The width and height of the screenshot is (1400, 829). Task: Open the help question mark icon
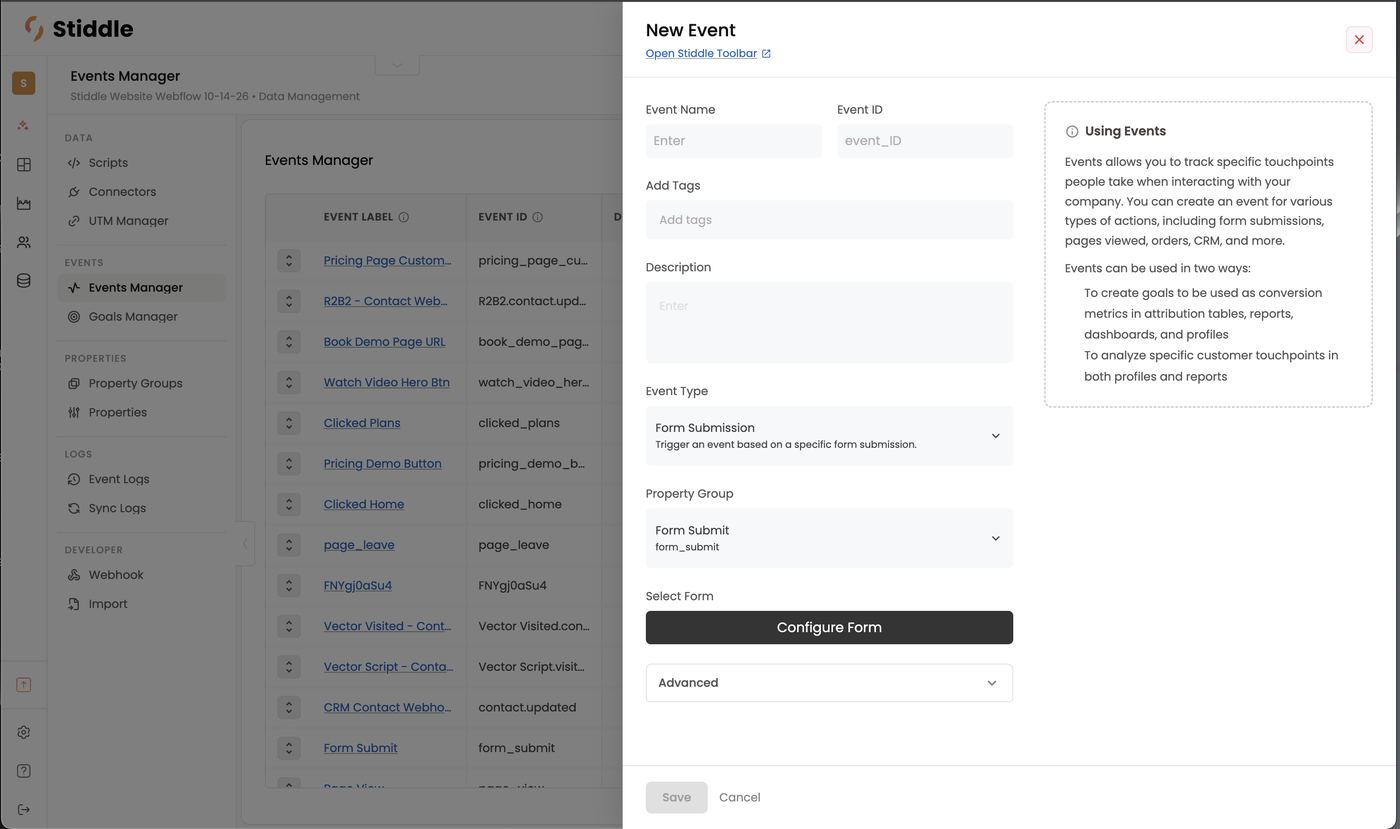[x=24, y=771]
